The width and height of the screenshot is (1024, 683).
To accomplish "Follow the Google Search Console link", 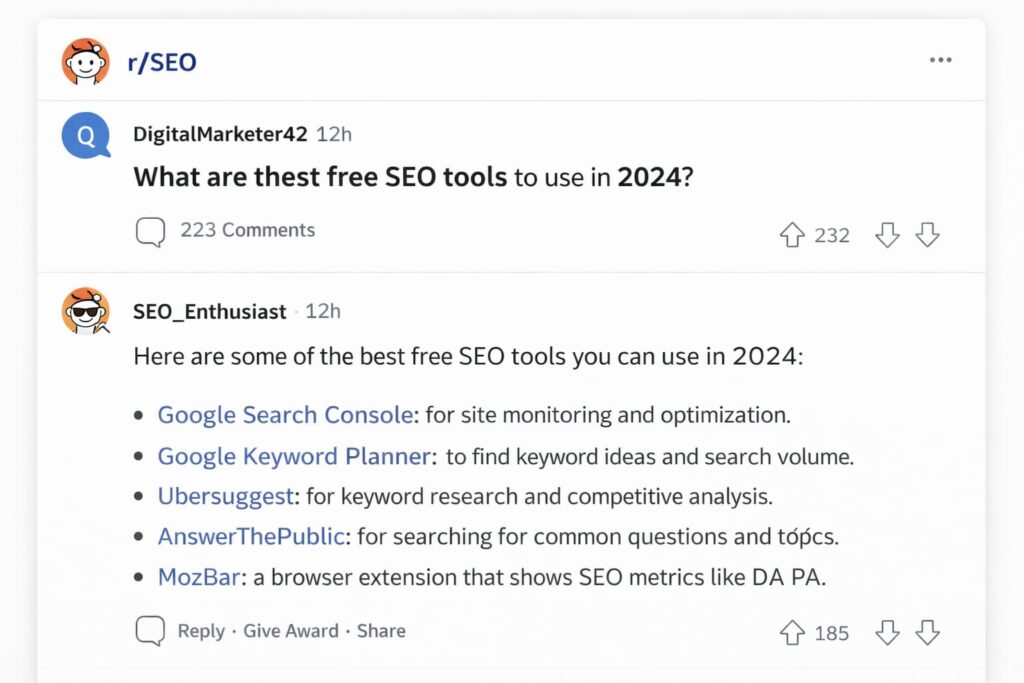I will pyautogui.click(x=285, y=415).
